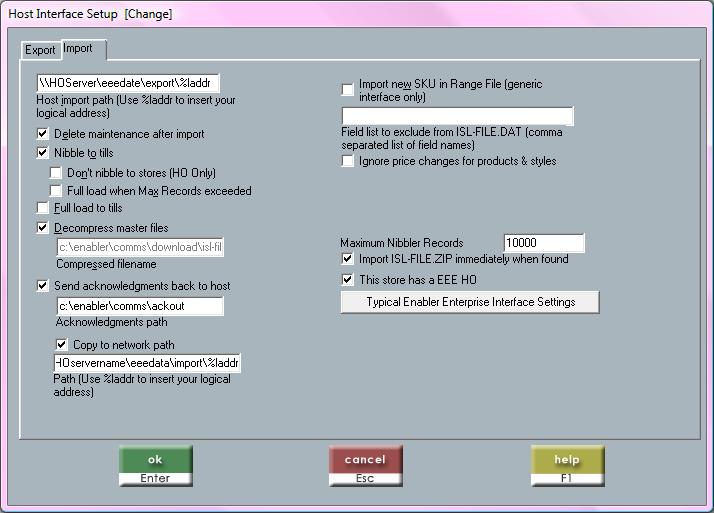Click the Maximum Nibbler Records field
The width and height of the screenshot is (714, 513).
pyautogui.click(x=544, y=243)
